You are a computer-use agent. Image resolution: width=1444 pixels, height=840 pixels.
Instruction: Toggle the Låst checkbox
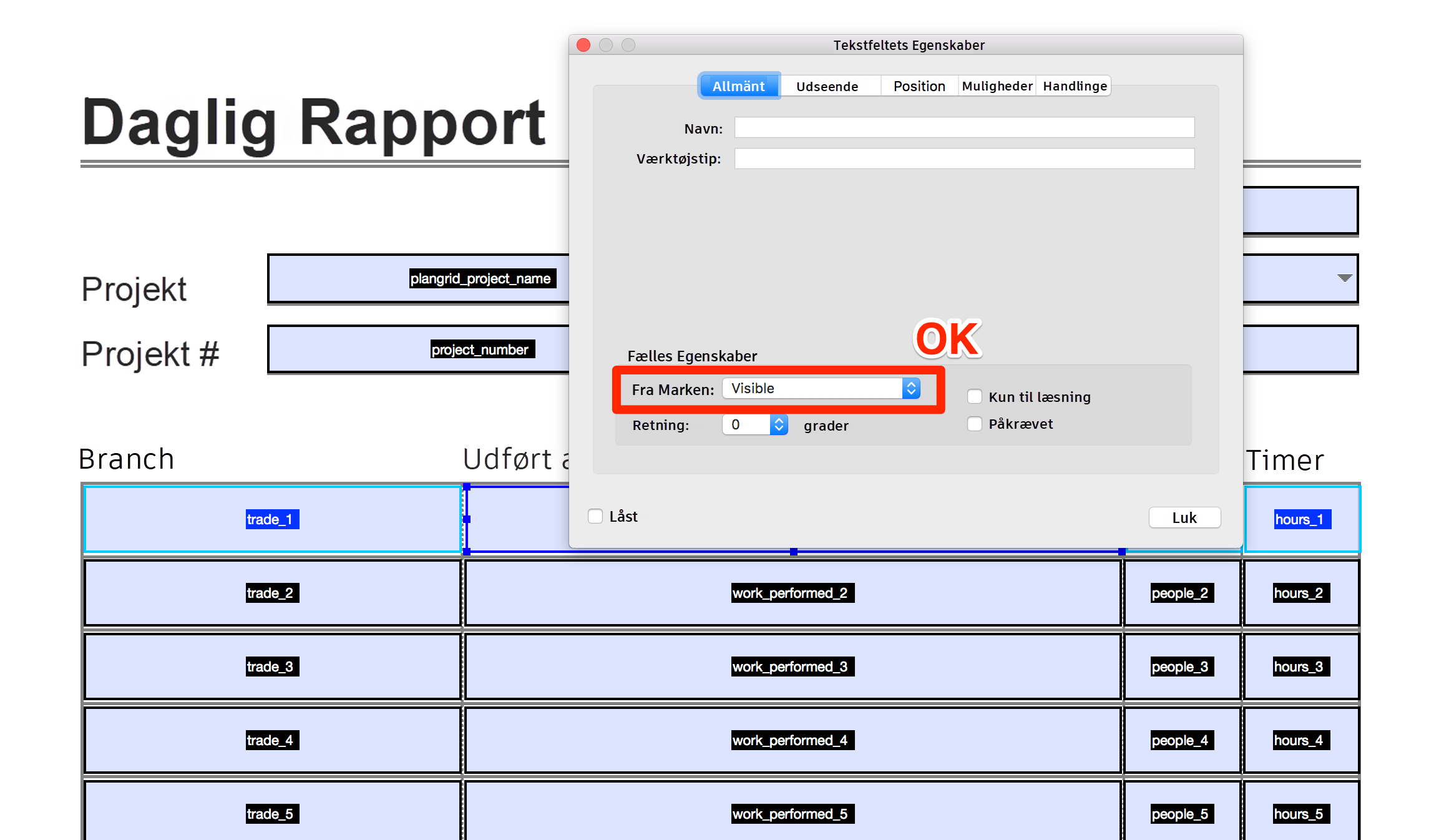pos(595,516)
